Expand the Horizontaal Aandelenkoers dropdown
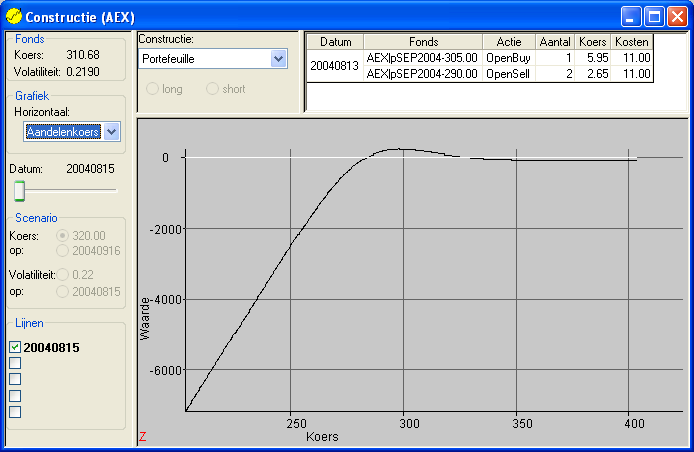The image size is (694, 452). [x=112, y=132]
